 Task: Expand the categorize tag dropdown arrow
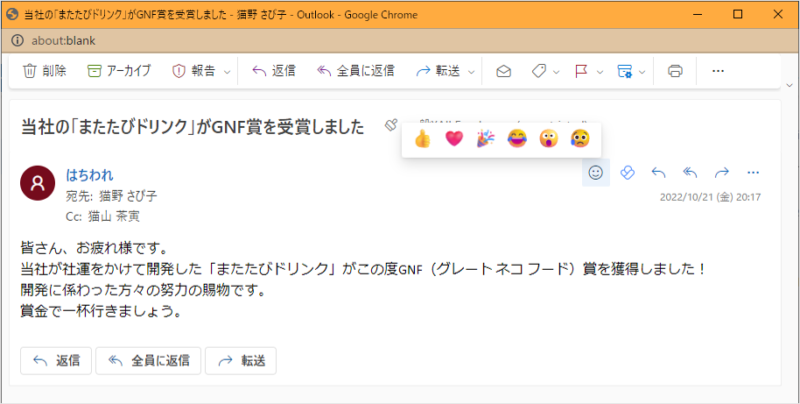(555, 71)
